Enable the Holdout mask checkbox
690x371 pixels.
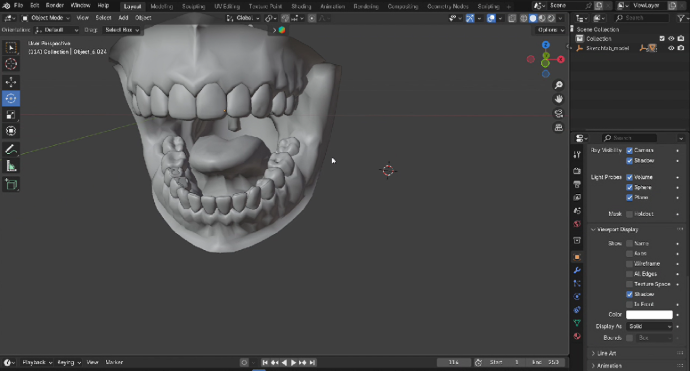click(x=629, y=214)
